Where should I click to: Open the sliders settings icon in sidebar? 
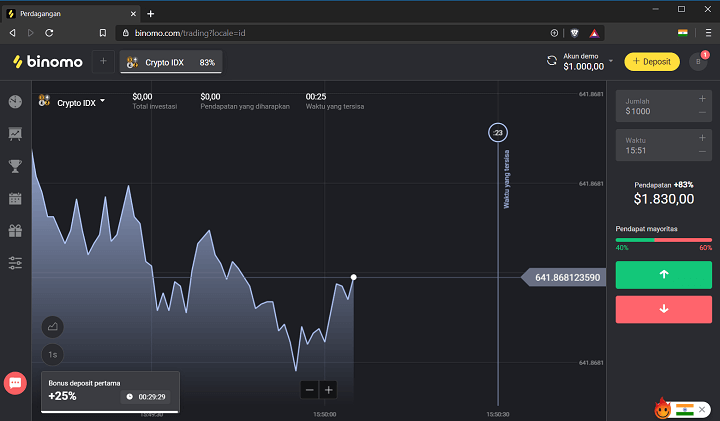pos(15,263)
